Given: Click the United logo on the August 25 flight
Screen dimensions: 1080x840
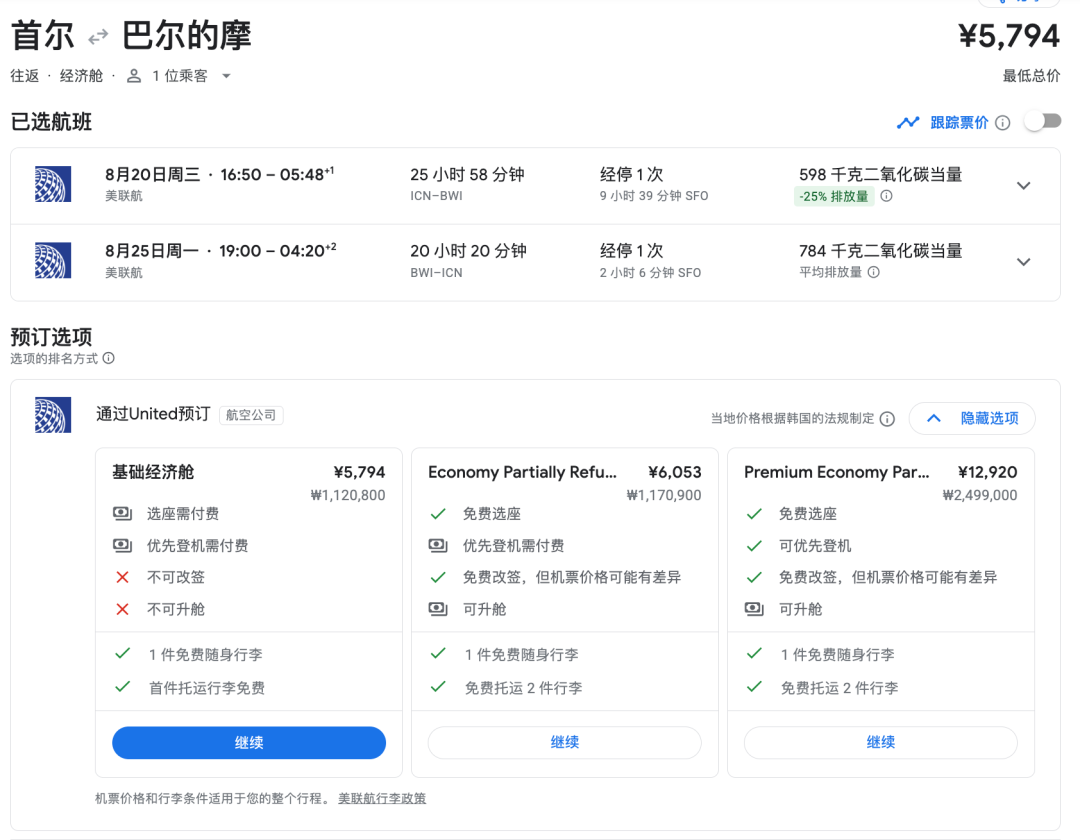Looking at the screenshot, I should tap(52, 261).
